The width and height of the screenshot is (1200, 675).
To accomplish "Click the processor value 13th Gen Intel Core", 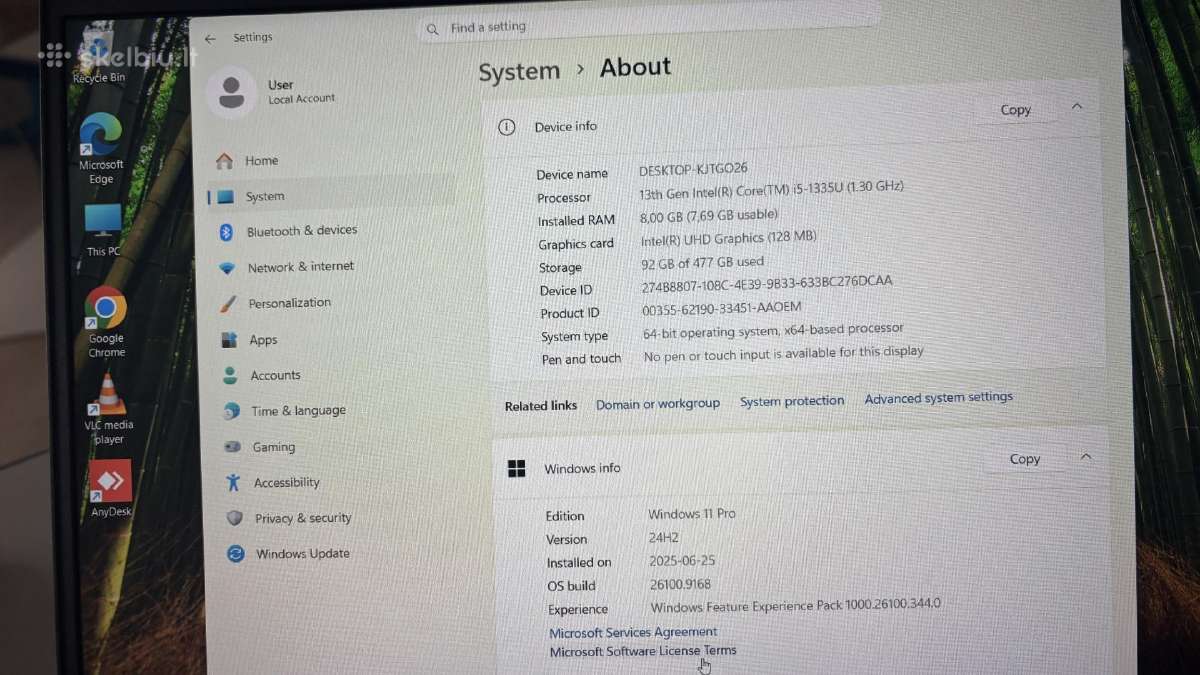I will (771, 189).
